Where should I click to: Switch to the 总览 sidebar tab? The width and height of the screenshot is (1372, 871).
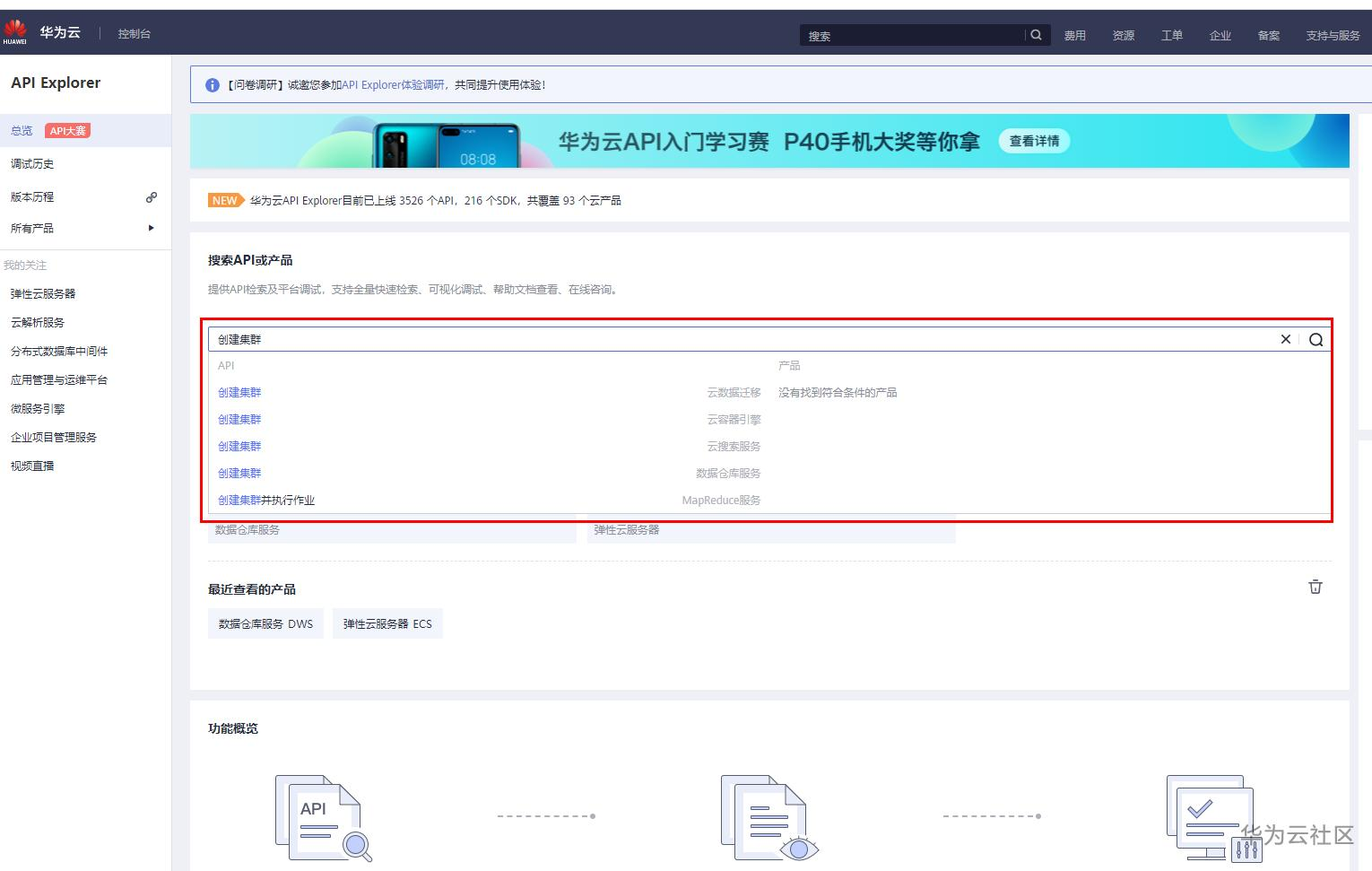(x=21, y=130)
